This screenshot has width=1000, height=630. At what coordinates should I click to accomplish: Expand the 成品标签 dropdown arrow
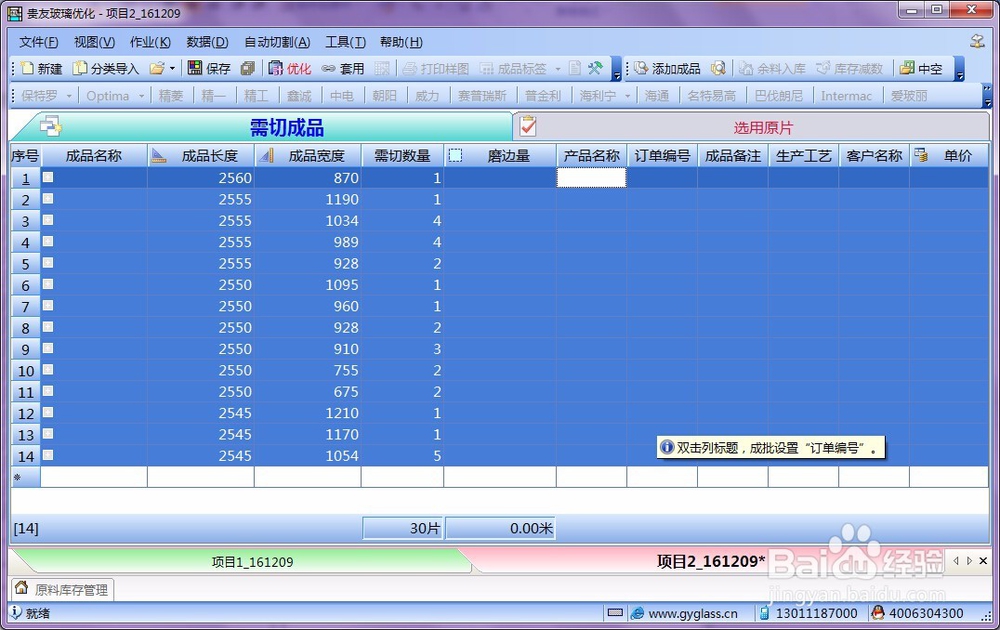pos(557,68)
